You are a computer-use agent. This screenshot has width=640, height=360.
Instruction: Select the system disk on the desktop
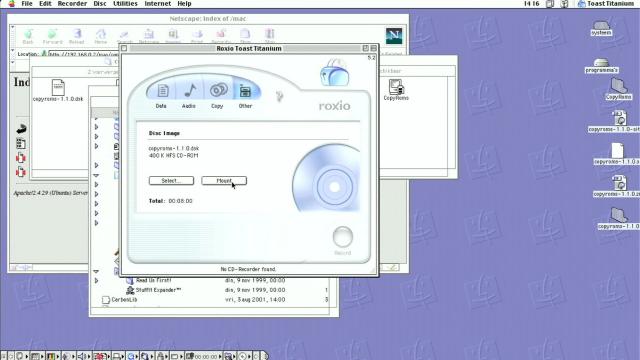tap(601, 29)
